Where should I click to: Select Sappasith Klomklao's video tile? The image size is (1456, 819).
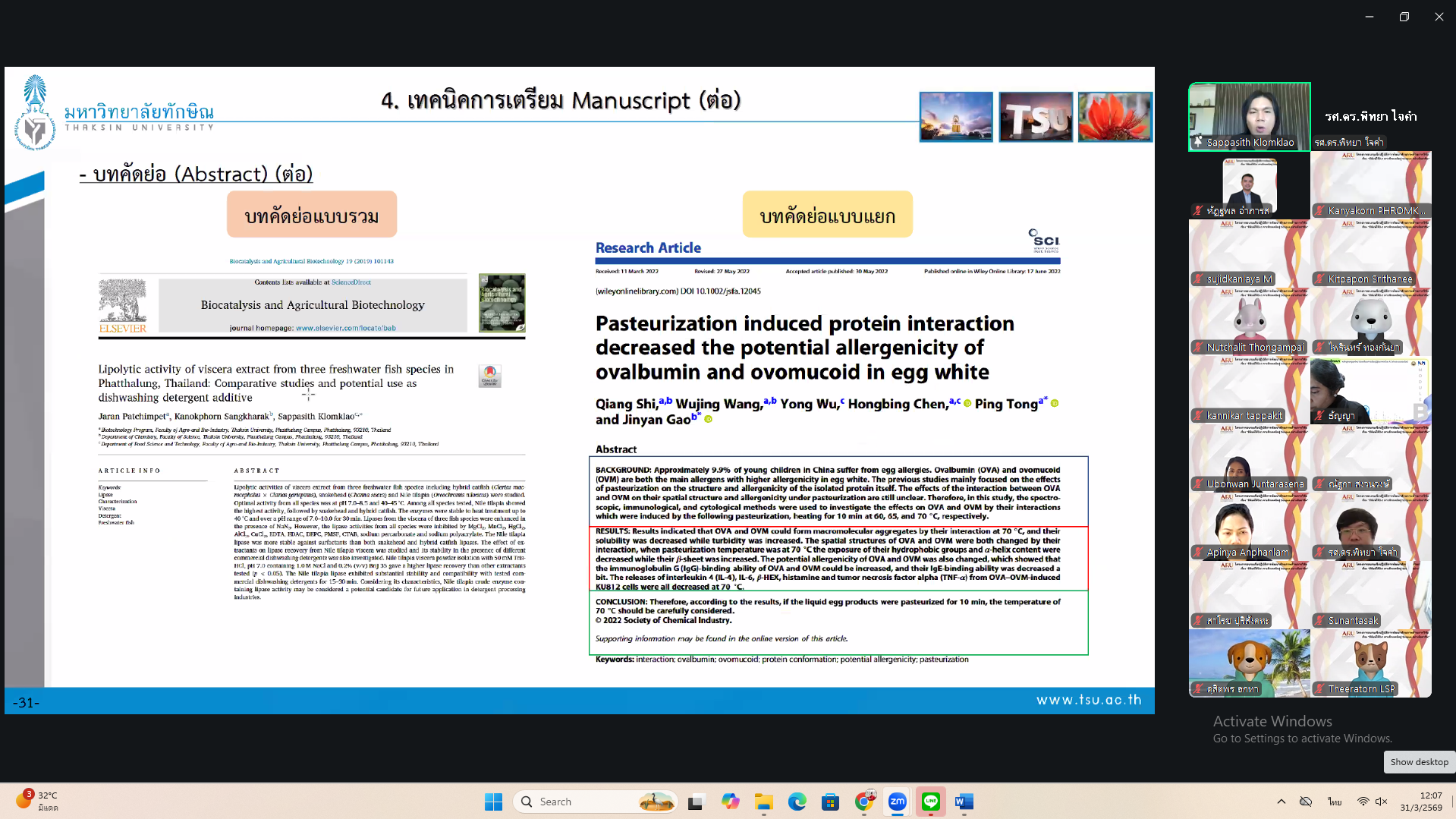point(1249,116)
